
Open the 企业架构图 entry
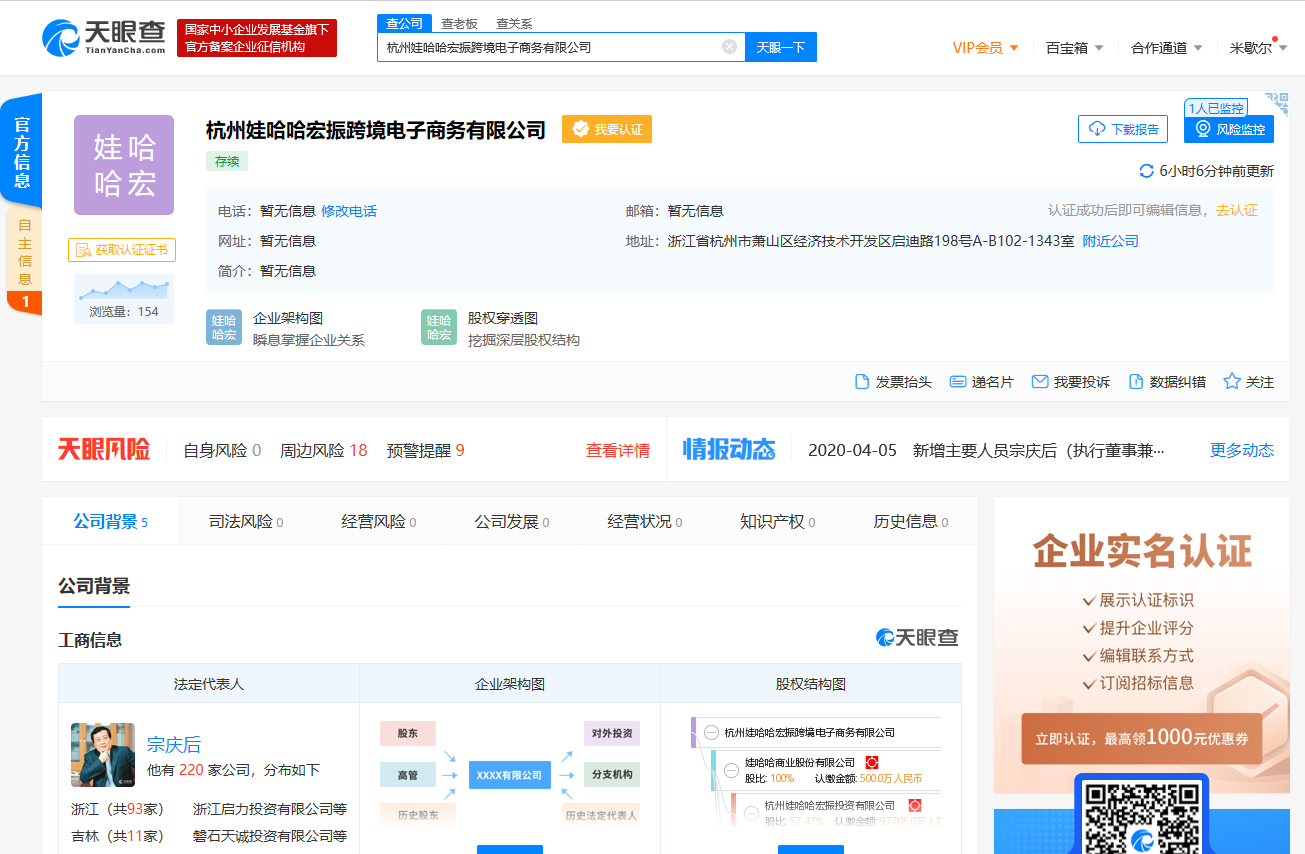285,327
